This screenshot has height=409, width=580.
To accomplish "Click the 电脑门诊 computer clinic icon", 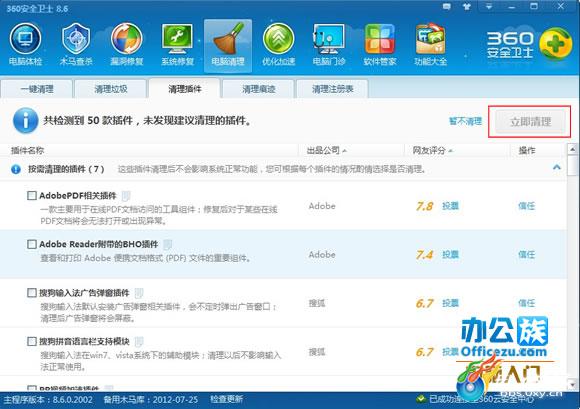I will point(329,44).
